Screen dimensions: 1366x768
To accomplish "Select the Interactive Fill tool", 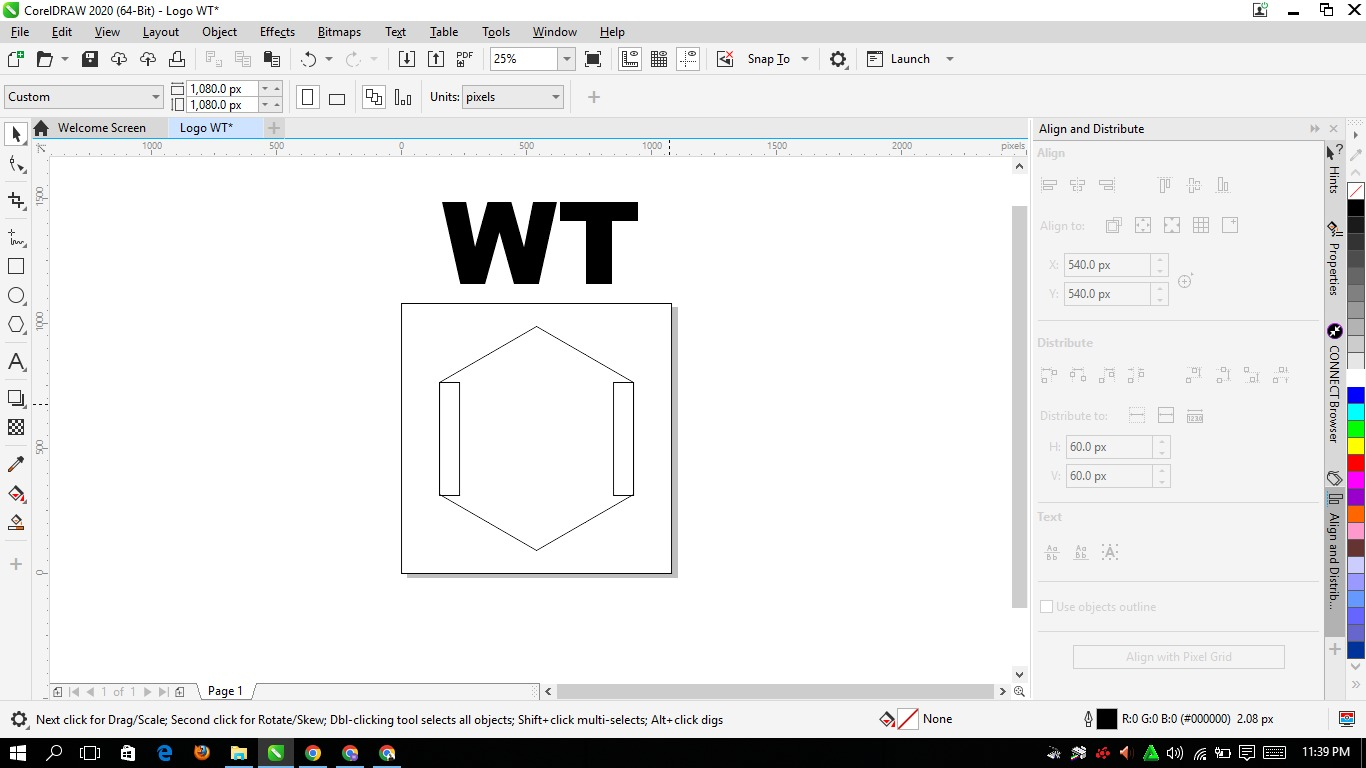I will point(16,494).
